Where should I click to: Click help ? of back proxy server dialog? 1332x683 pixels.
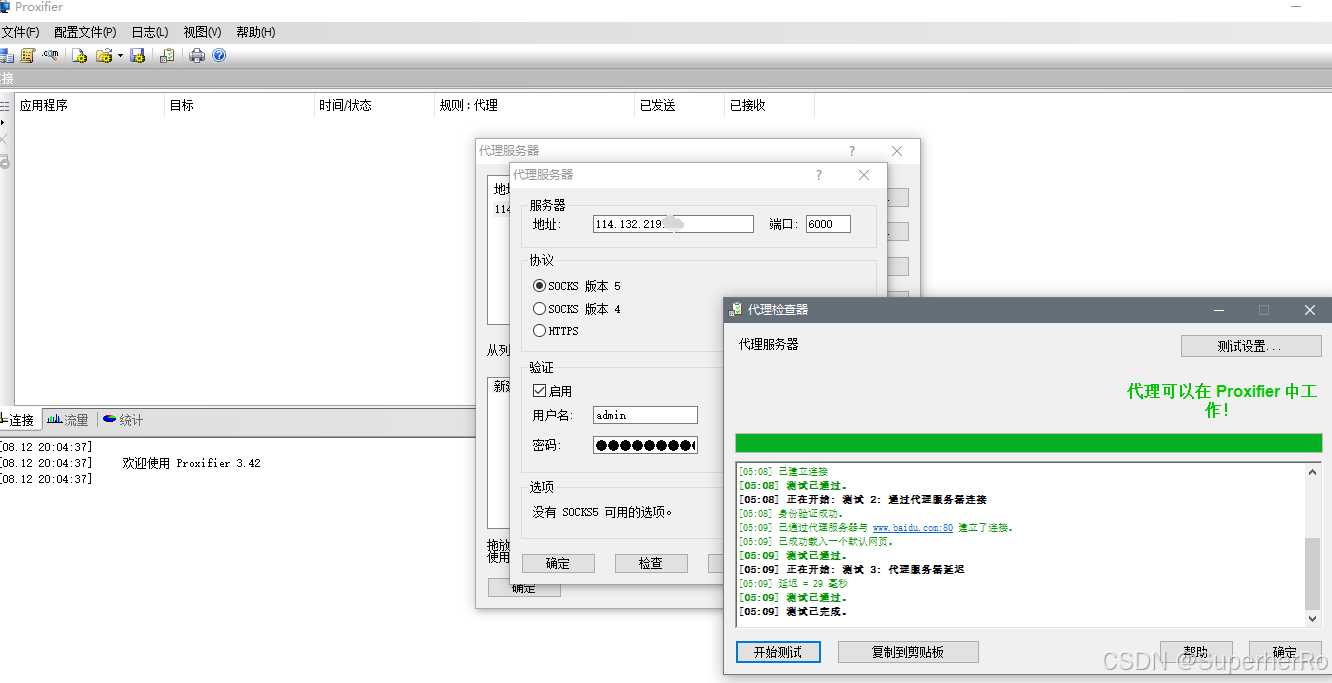(x=852, y=151)
